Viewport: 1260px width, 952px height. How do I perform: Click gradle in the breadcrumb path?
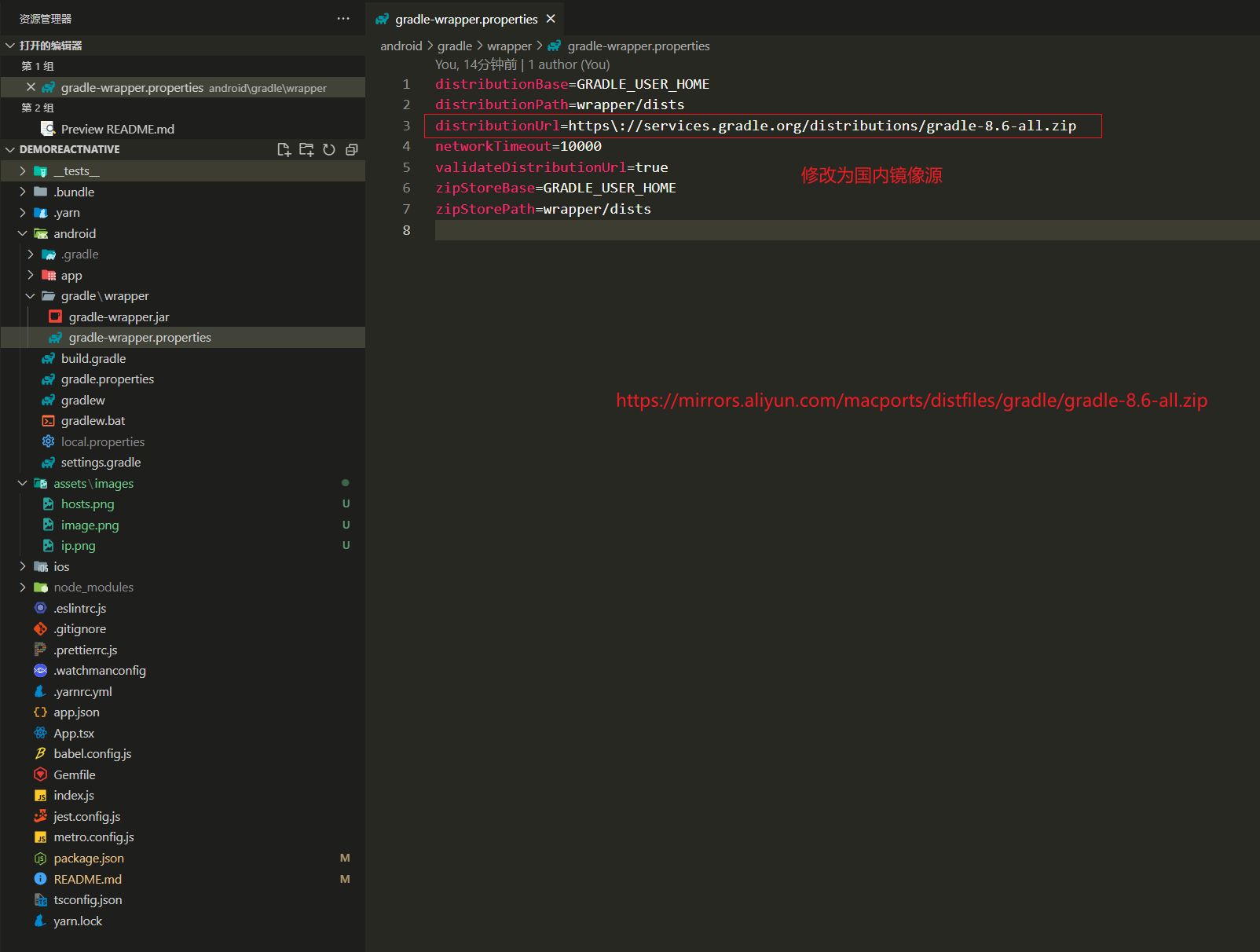tap(455, 46)
